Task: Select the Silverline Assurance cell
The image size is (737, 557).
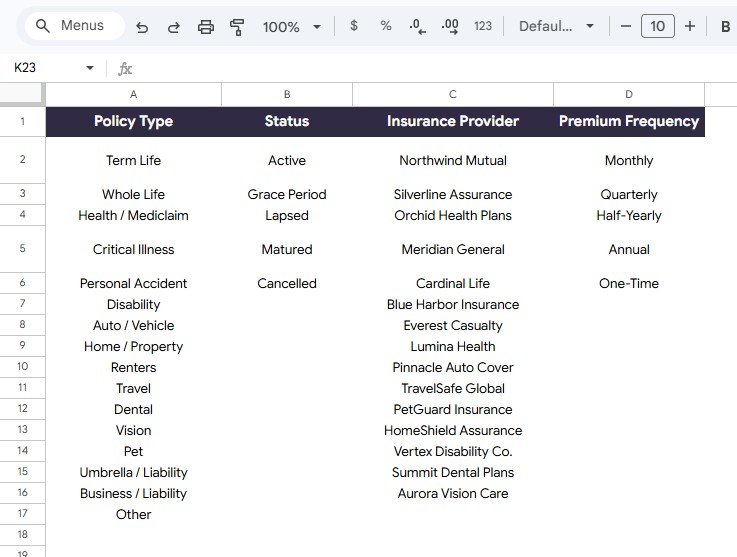Action: [453, 194]
